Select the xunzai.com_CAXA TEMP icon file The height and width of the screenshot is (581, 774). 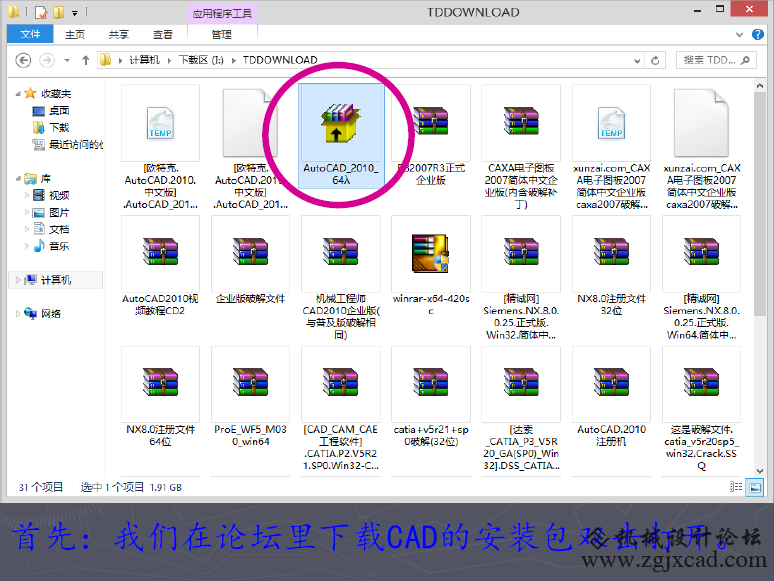coord(611,123)
